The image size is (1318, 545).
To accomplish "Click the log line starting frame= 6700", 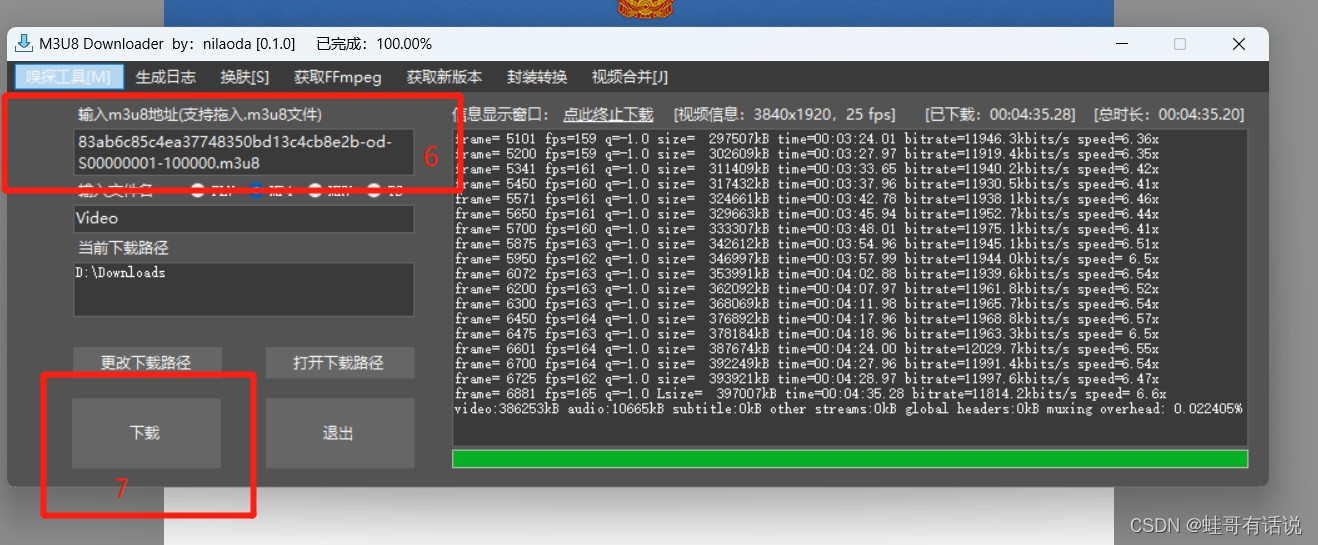I will click(x=807, y=364).
